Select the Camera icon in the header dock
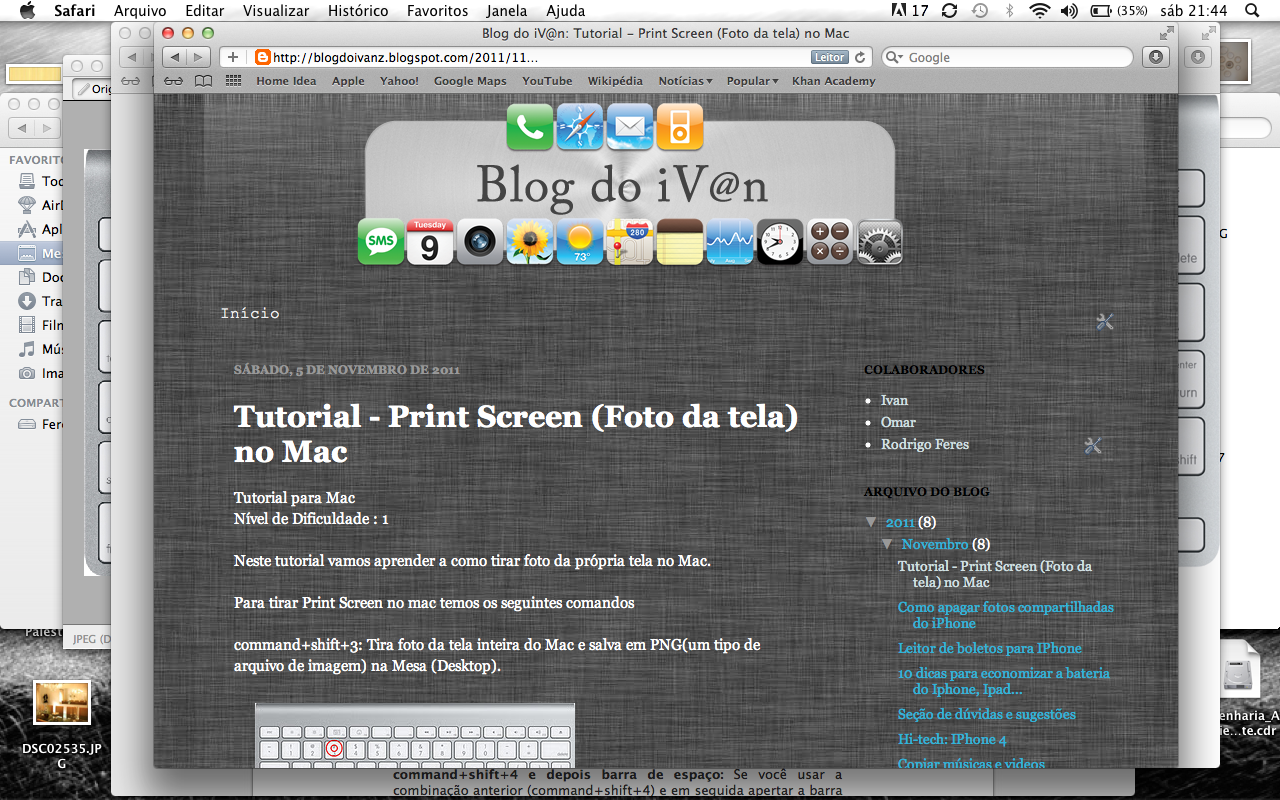1280x800 pixels. point(480,241)
